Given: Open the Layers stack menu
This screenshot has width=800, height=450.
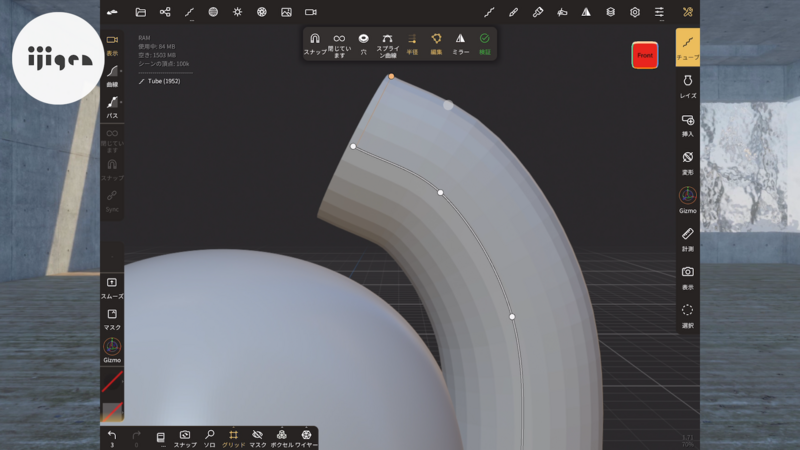Looking at the screenshot, I should [x=611, y=12].
